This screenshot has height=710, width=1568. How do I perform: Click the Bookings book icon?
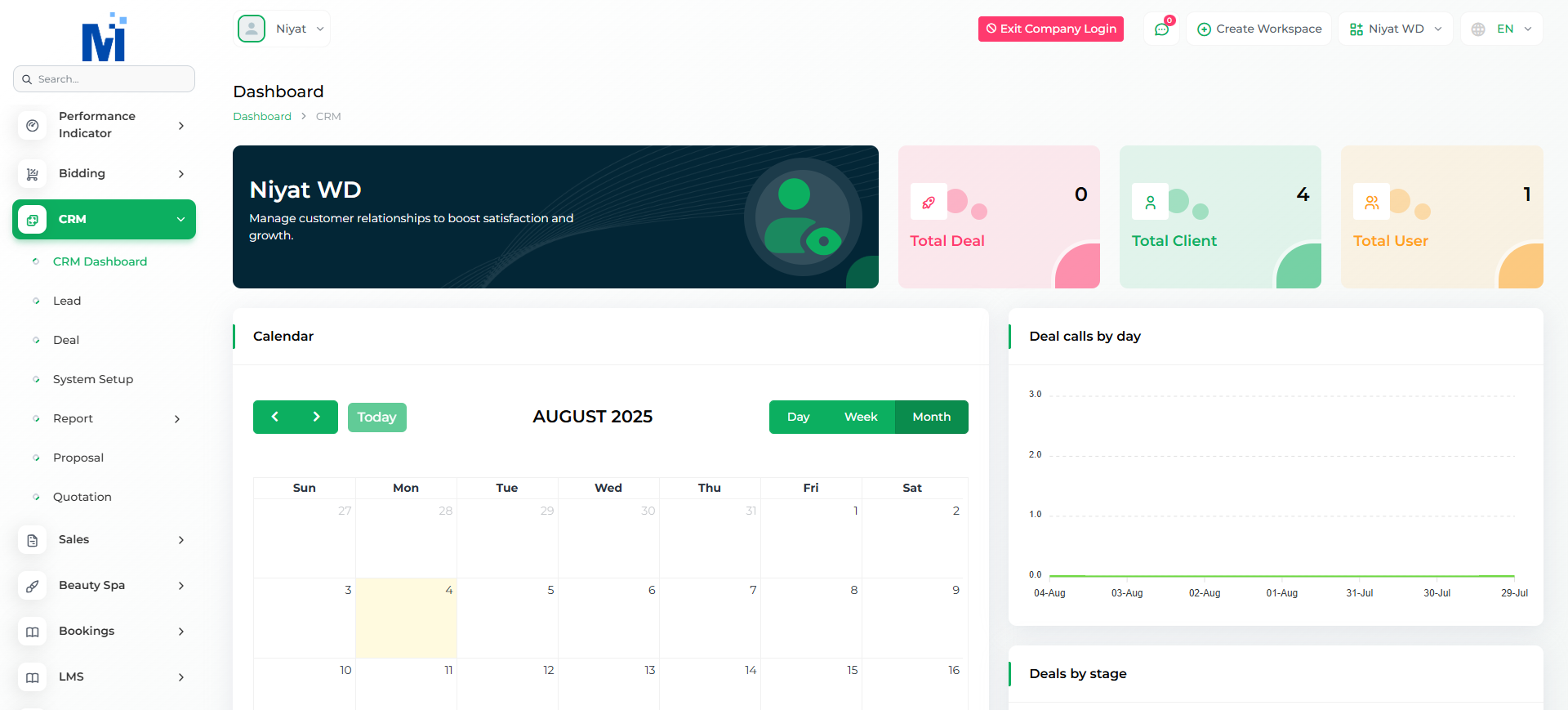pyautogui.click(x=33, y=632)
